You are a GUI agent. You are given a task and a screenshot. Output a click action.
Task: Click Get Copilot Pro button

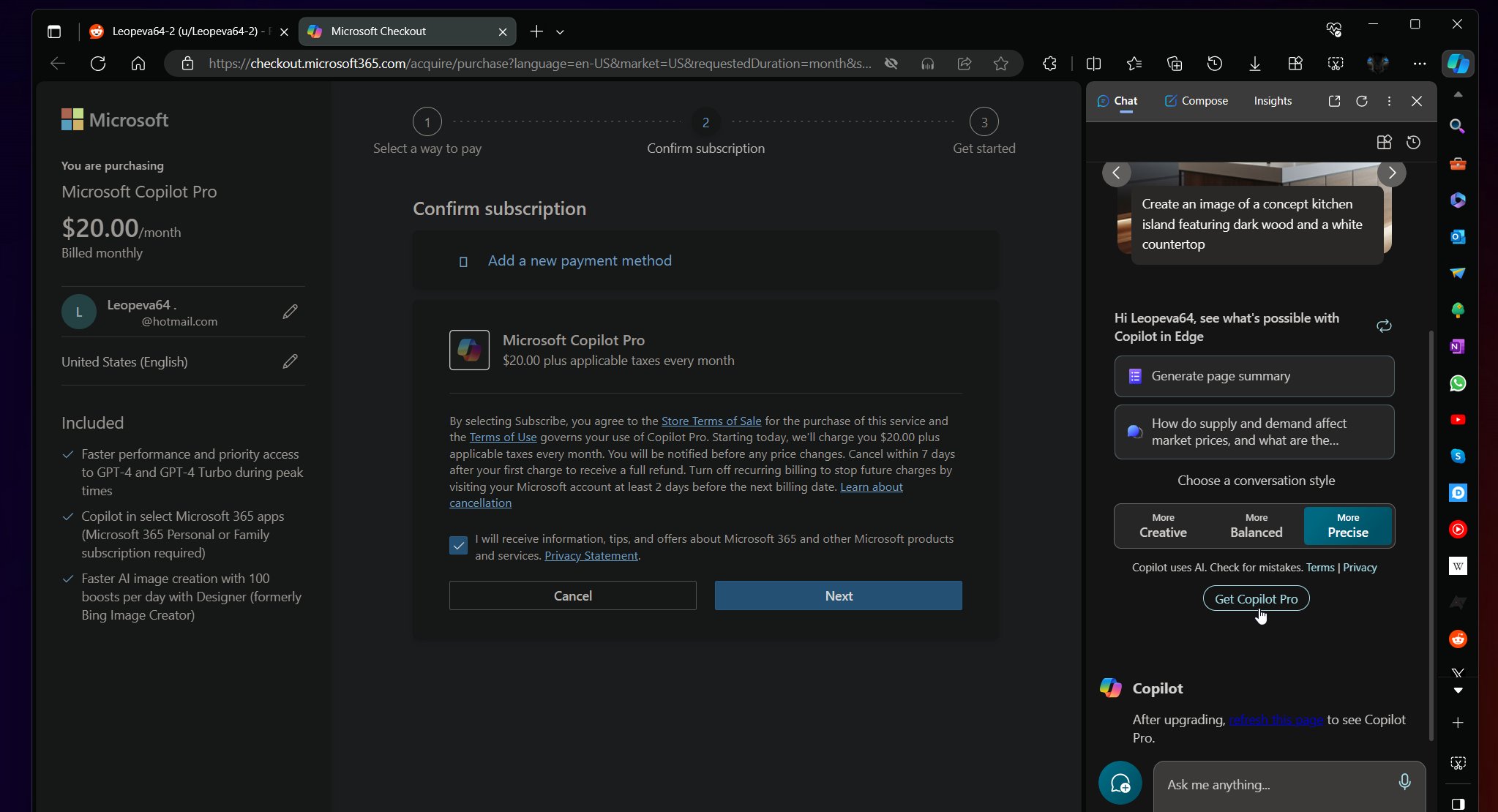coord(1256,599)
